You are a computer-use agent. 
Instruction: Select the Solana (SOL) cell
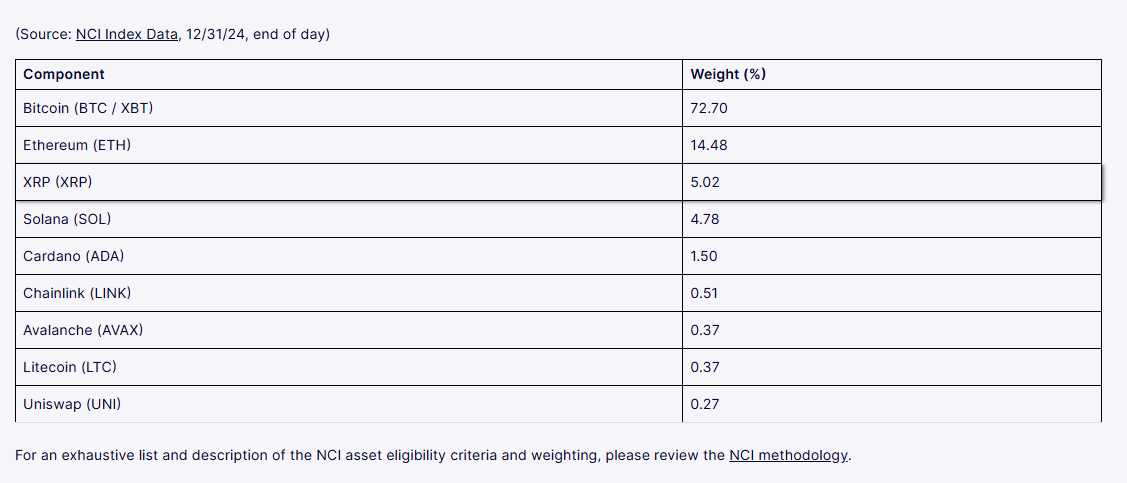(67, 219)
